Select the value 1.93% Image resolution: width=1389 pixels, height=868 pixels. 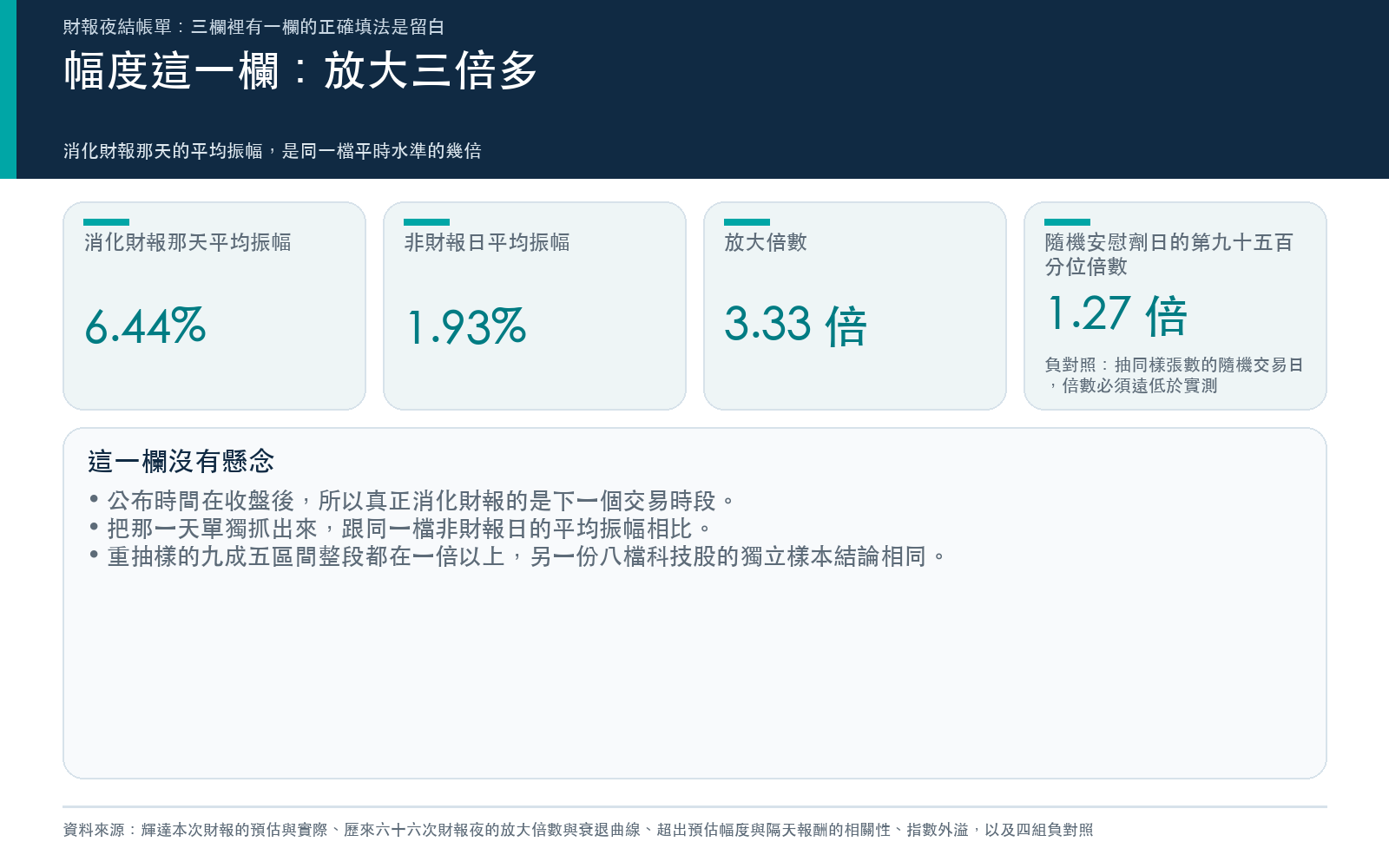pyautogui.click(x=466, y=326)
